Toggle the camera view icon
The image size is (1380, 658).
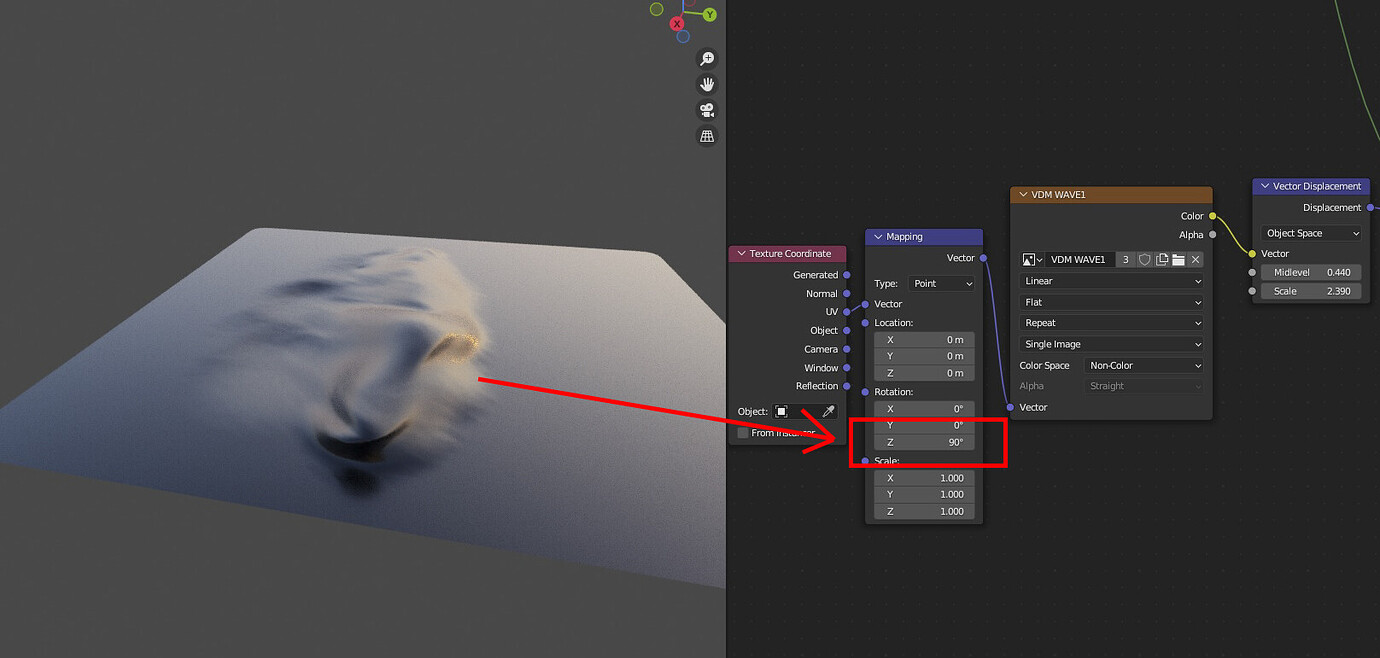pyautogui.click(x=707, y=110)
